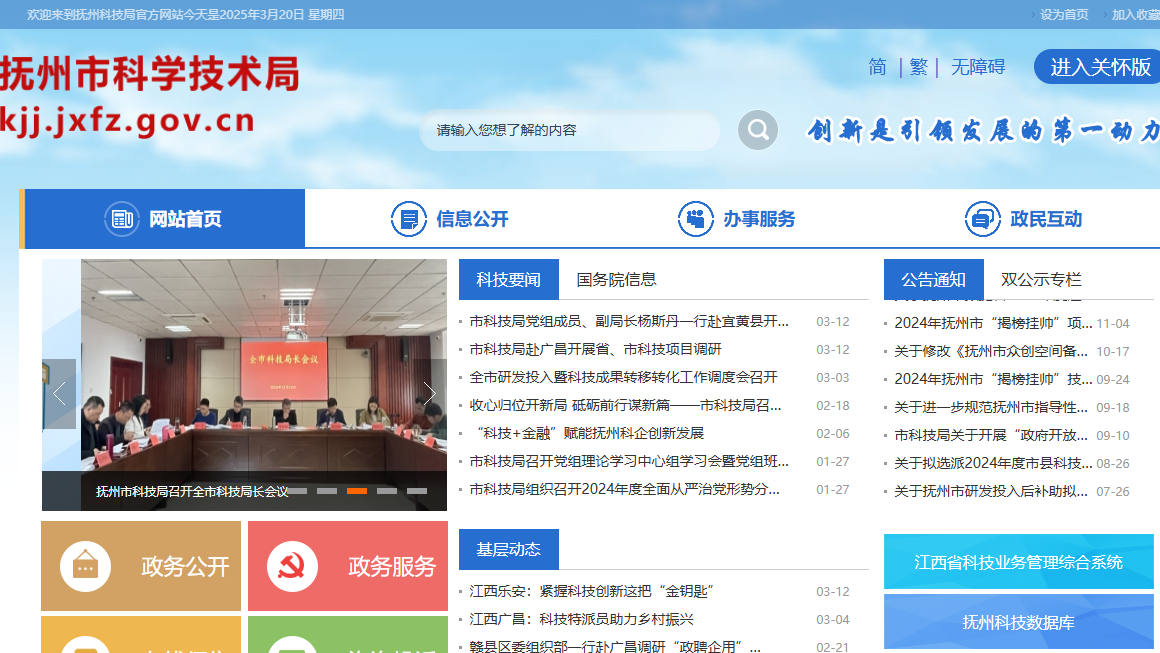The width and height of the screenshot is (1160, 653).
Task: Open 江西省科技业务管理综合系统 banner
Action: pos(1019,562)
